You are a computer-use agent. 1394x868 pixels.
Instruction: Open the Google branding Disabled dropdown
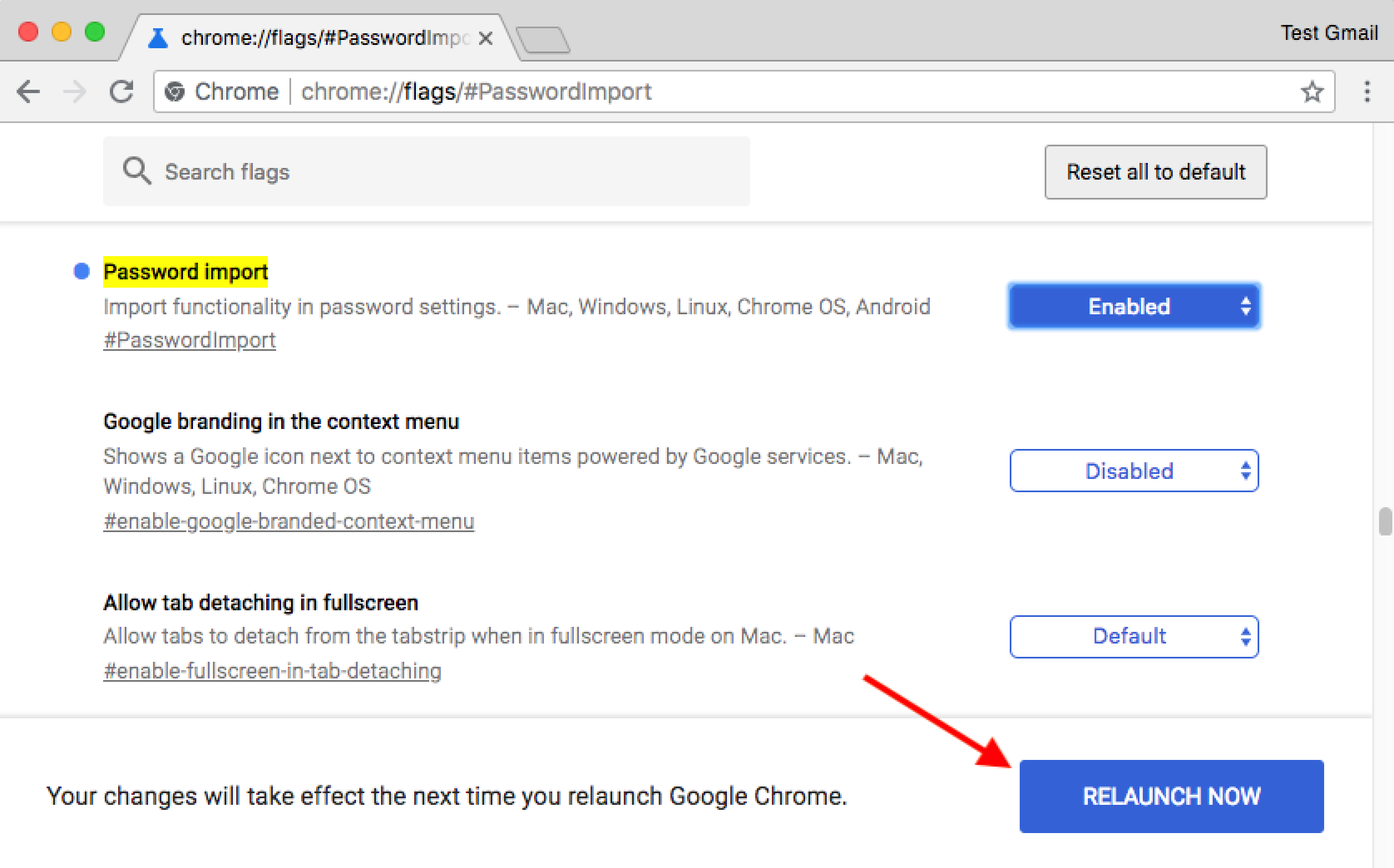pyautogui.click(x=1134, y=471)
